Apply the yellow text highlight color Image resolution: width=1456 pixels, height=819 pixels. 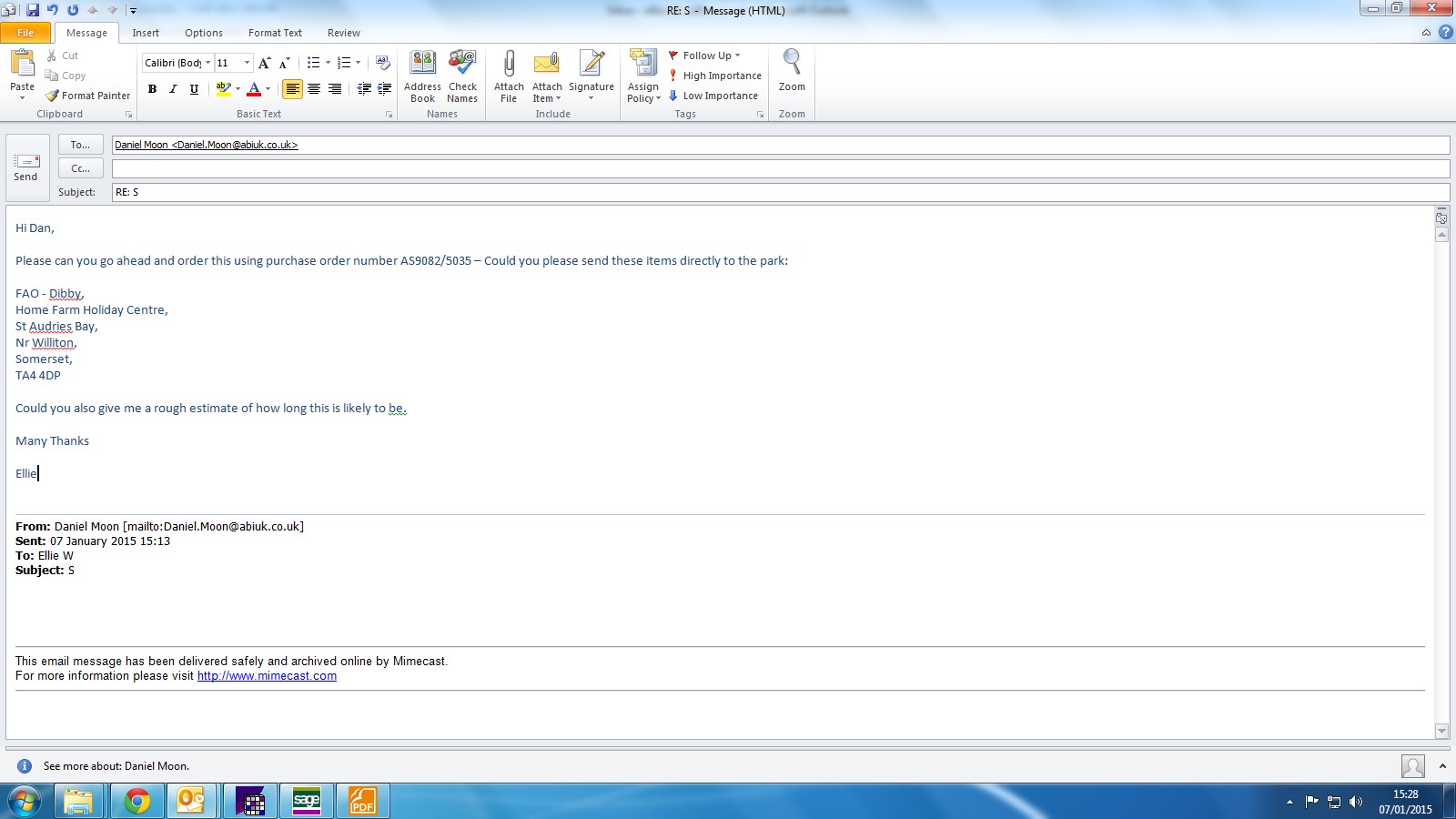click(223, 89)
